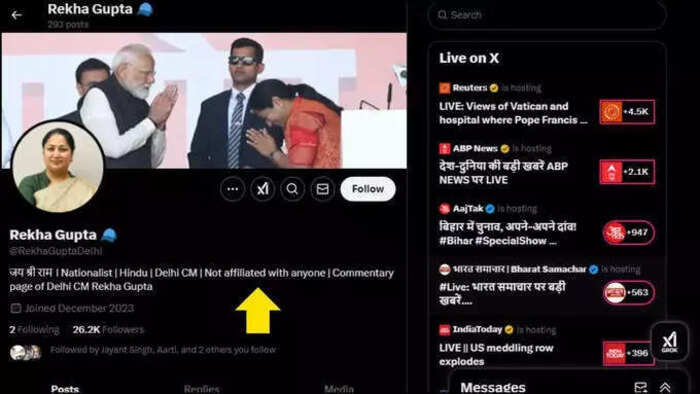Open the 2 Following list

34,330
